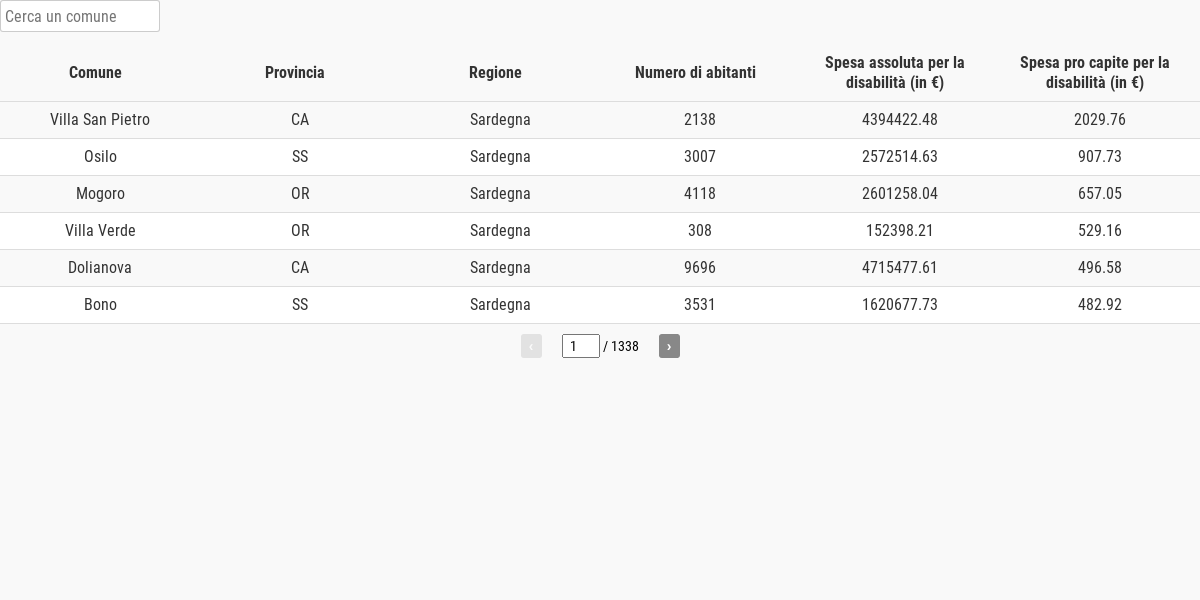Select the Osilo comune cell
1200x600 pixels.
coord(100,157)
